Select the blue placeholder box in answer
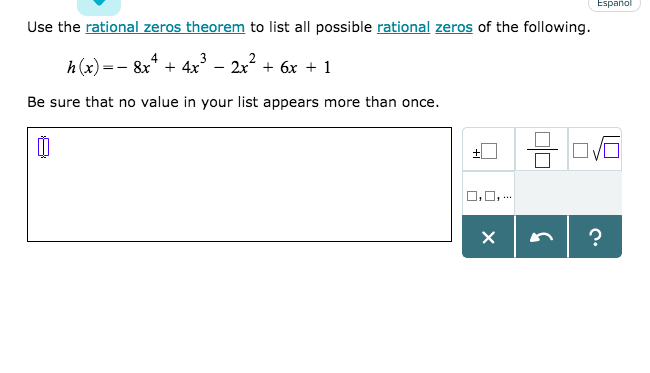This screenshot has height=373, width=650. (44, 147)
